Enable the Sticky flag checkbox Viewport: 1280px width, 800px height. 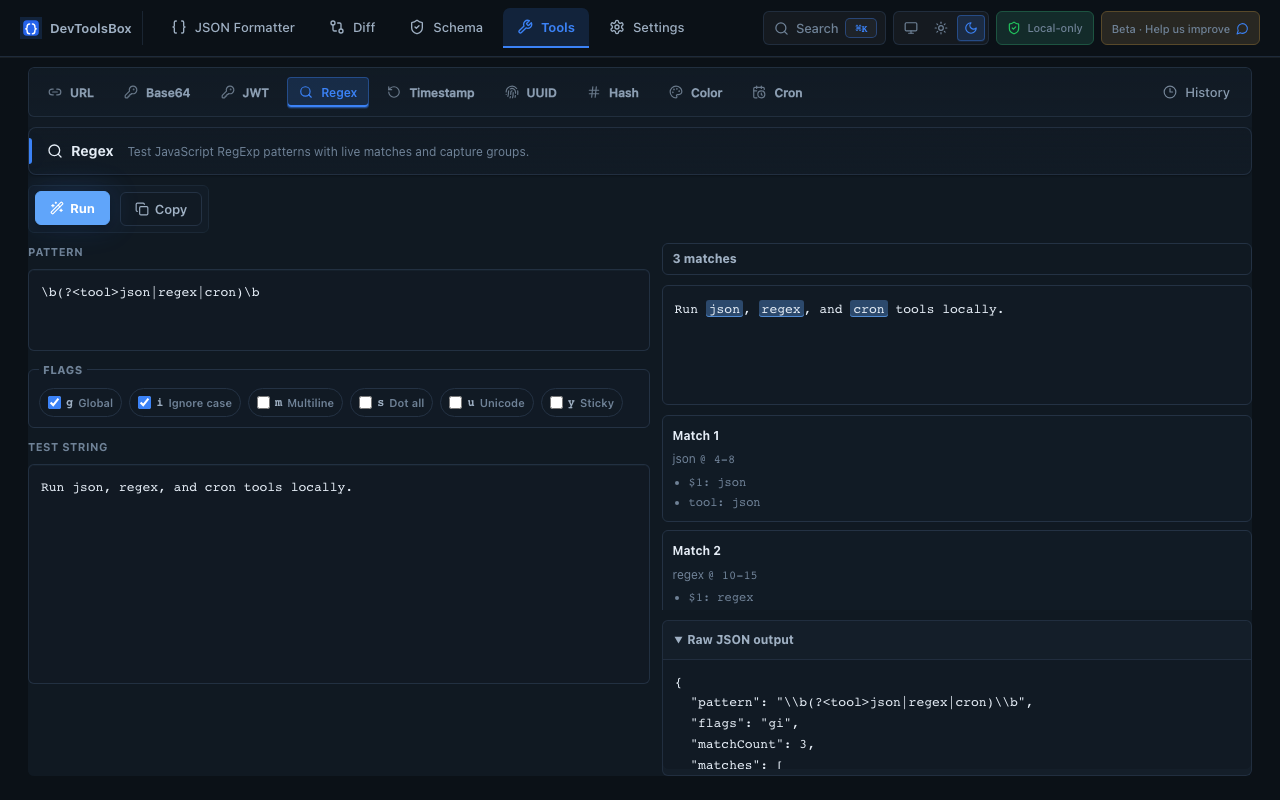point(557,403)
